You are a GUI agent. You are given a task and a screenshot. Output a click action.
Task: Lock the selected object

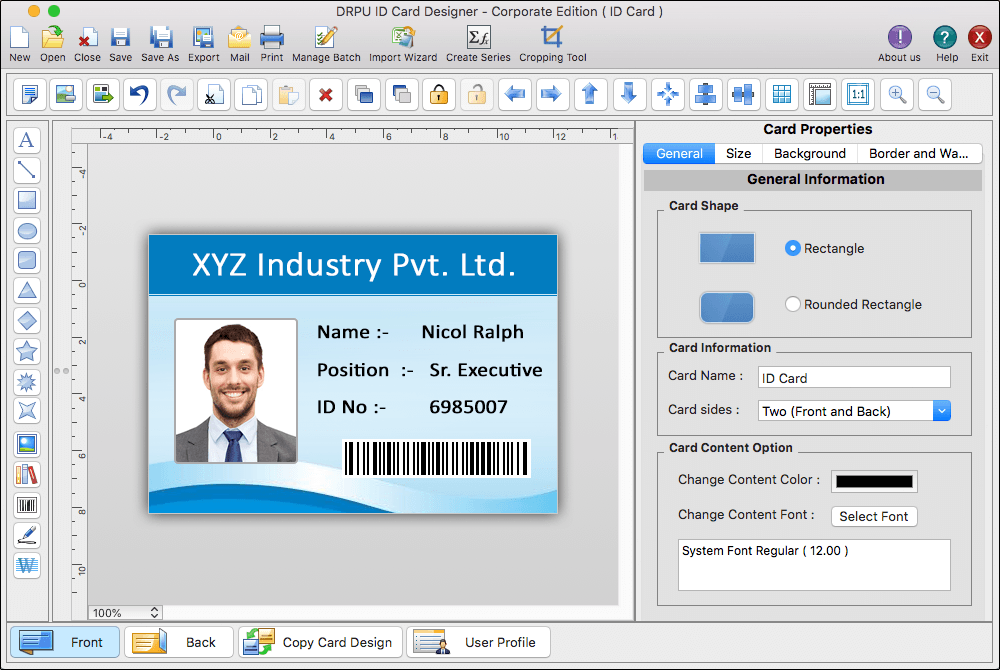(439, 94)
